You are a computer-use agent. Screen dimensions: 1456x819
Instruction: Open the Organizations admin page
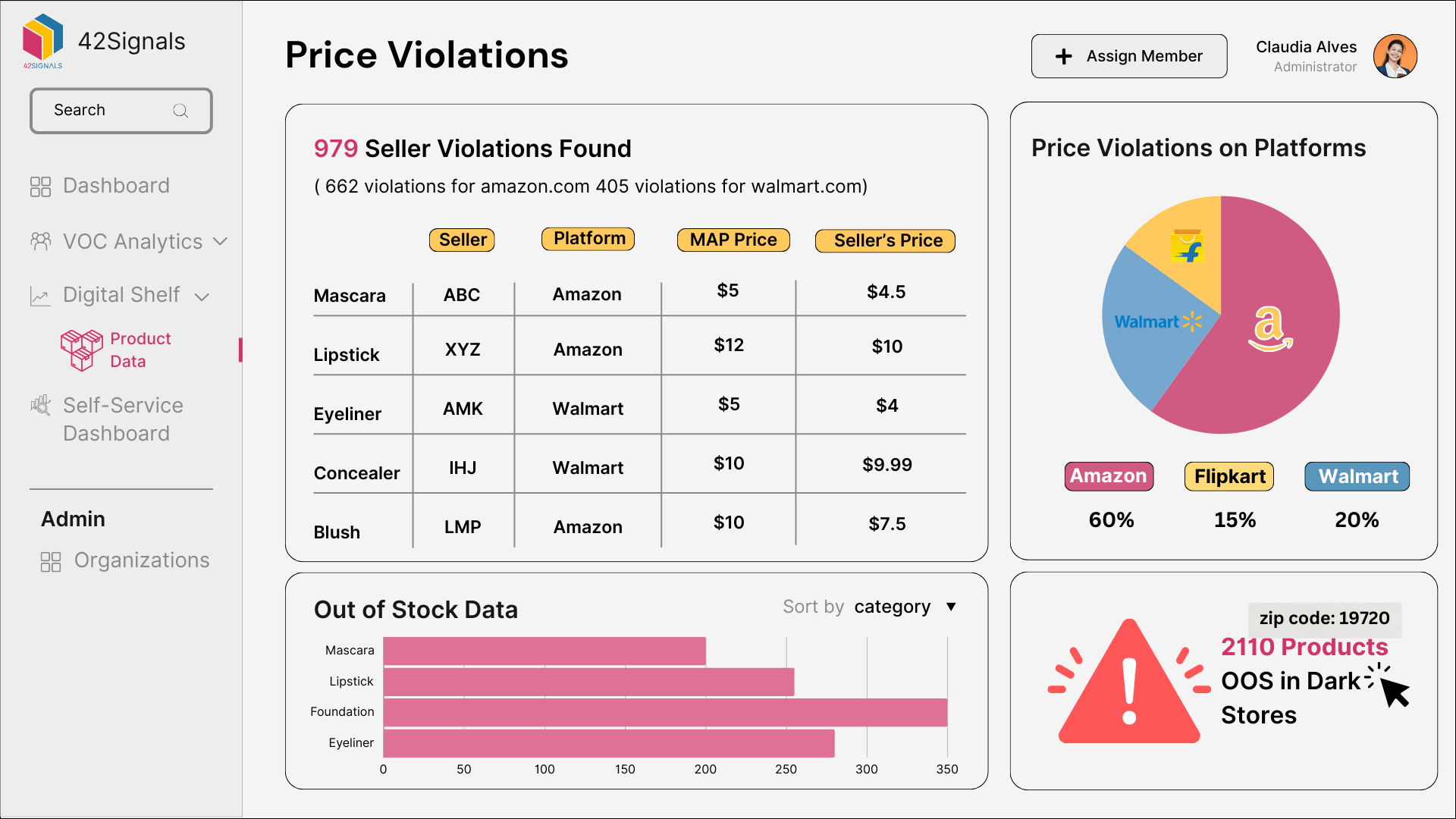pyautogui.click(x=141, y=560)
